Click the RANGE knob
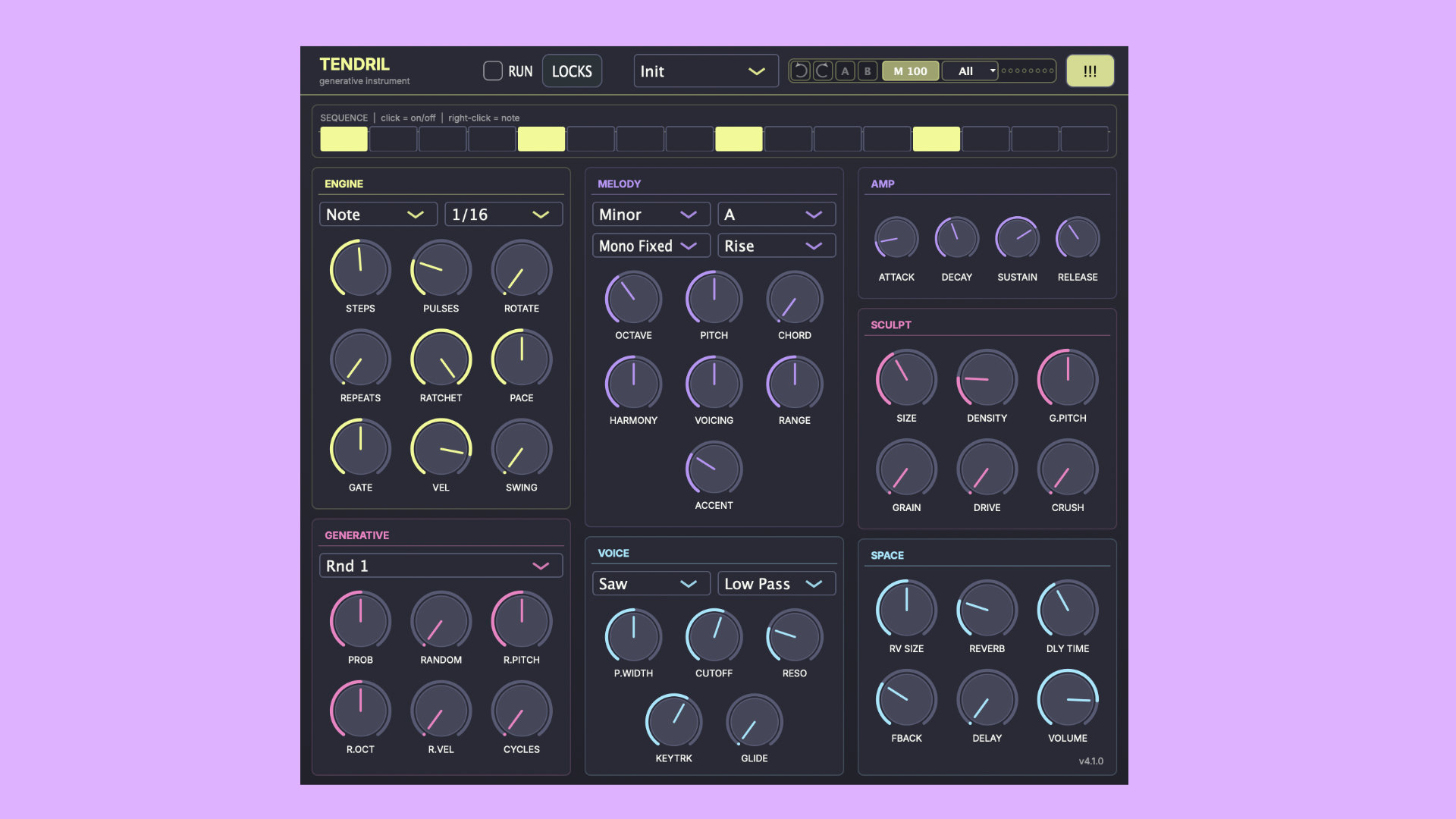This screenshot has width=1456, height=819. click(x=795, y=384)
